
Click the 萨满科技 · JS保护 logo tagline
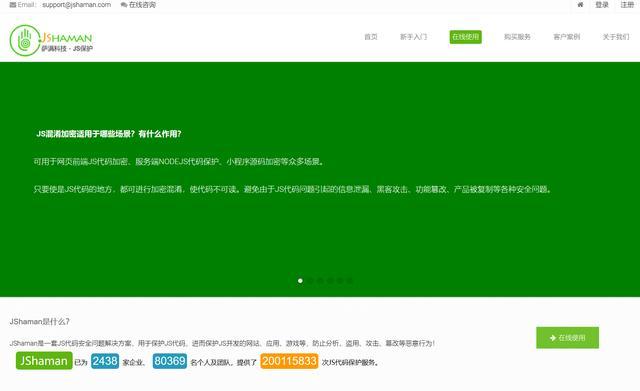[67, 49]
